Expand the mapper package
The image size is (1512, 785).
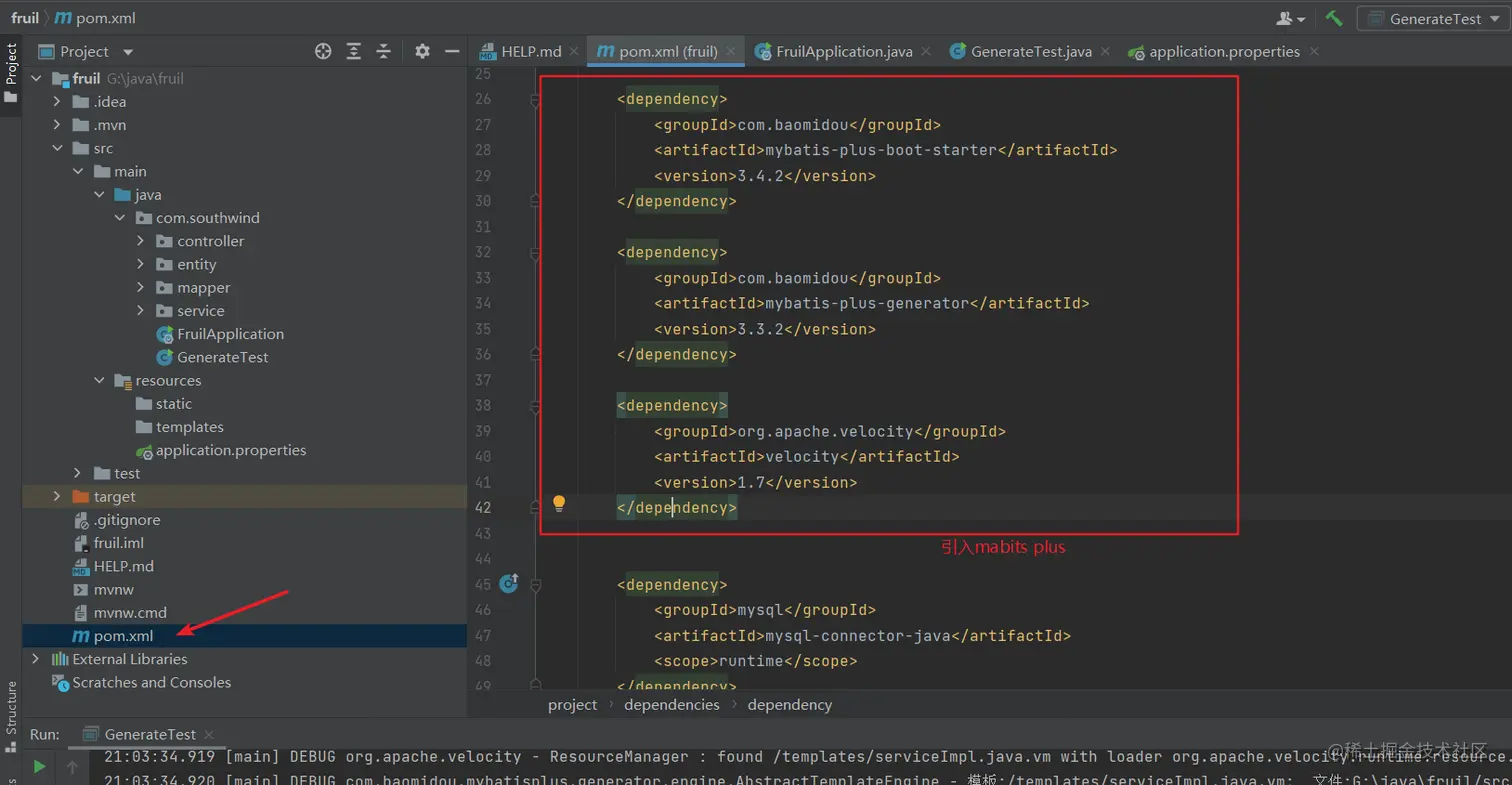tap(141, 288)
